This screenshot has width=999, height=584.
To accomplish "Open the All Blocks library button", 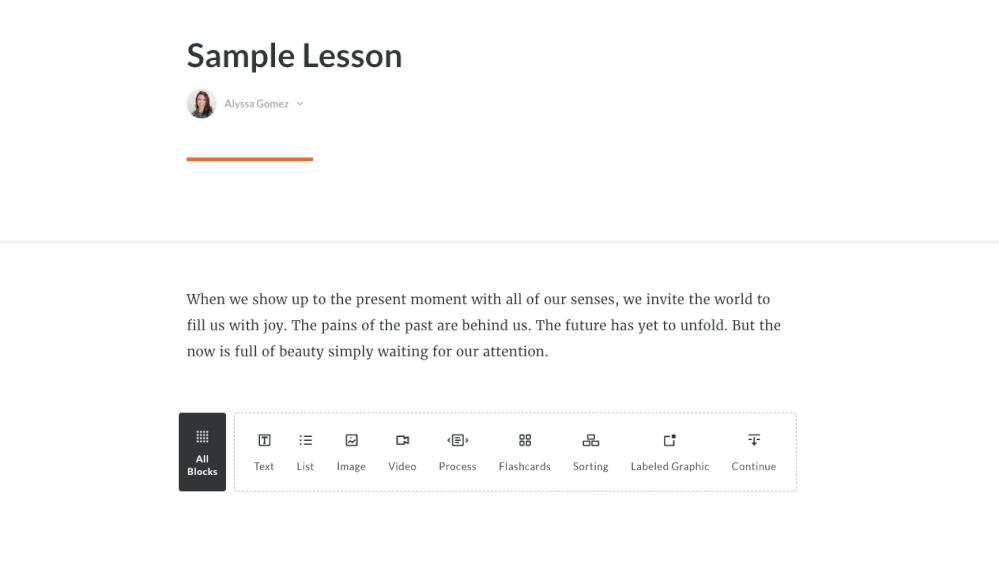I will 202,452.
